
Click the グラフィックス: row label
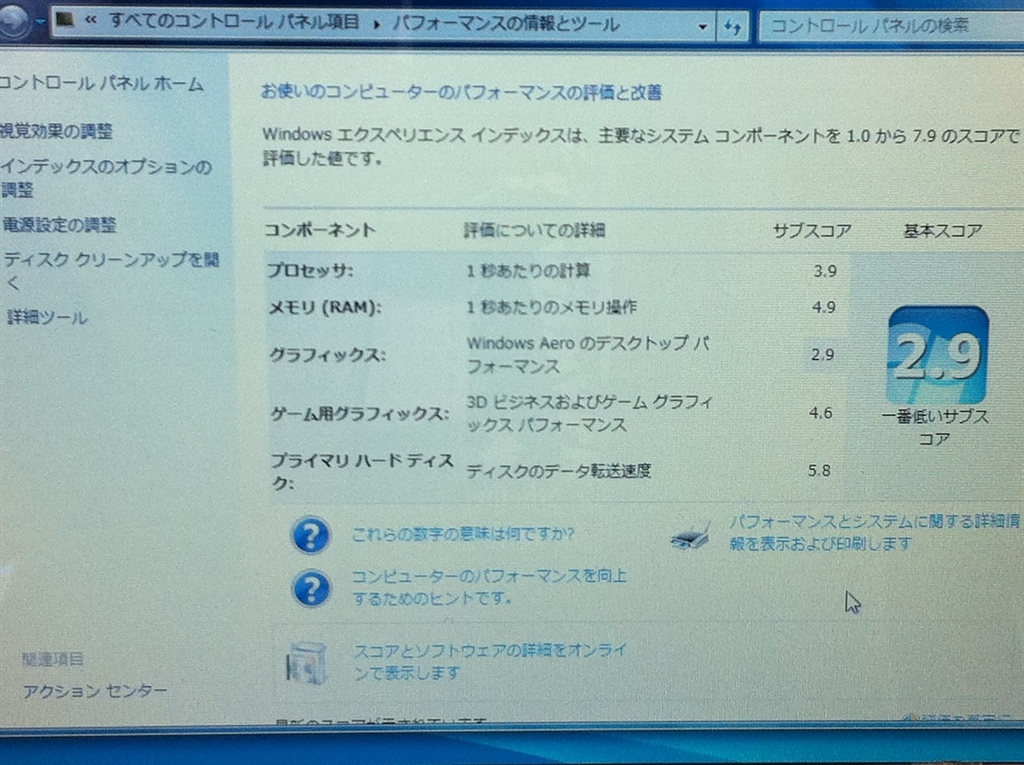[x=328, y=355]
